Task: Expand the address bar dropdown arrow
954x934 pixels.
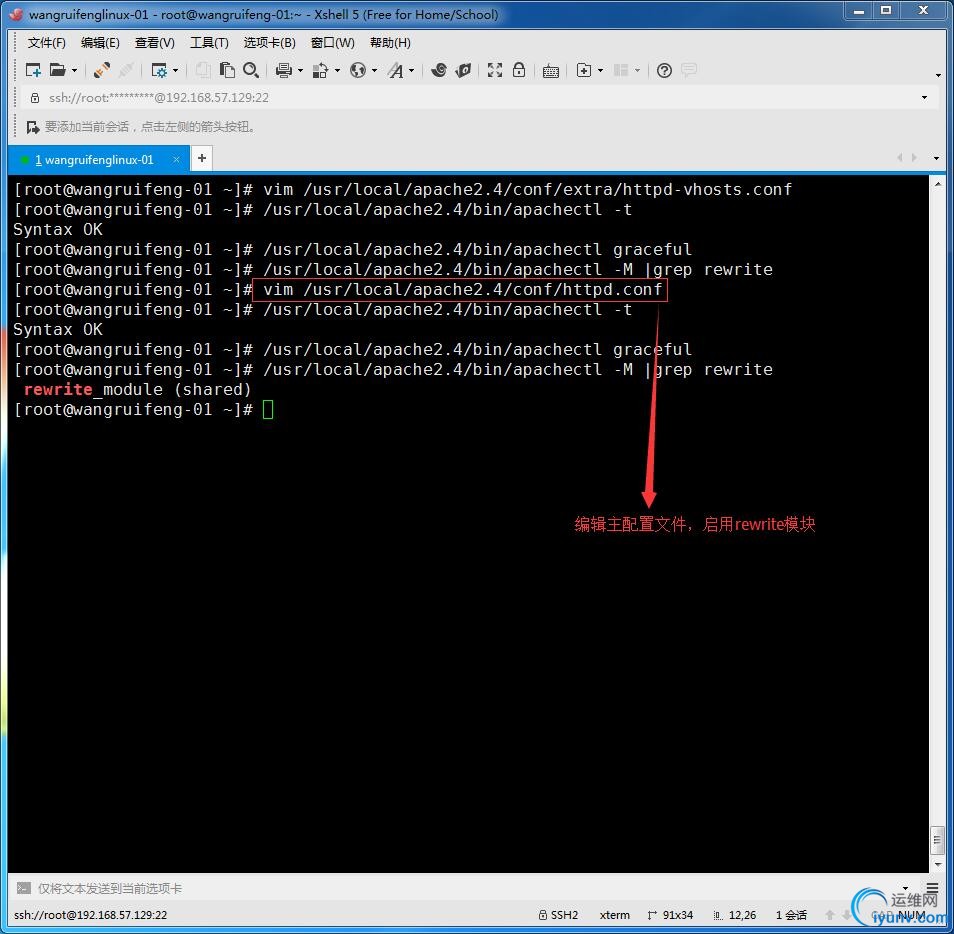Action: tap(924, 97)
